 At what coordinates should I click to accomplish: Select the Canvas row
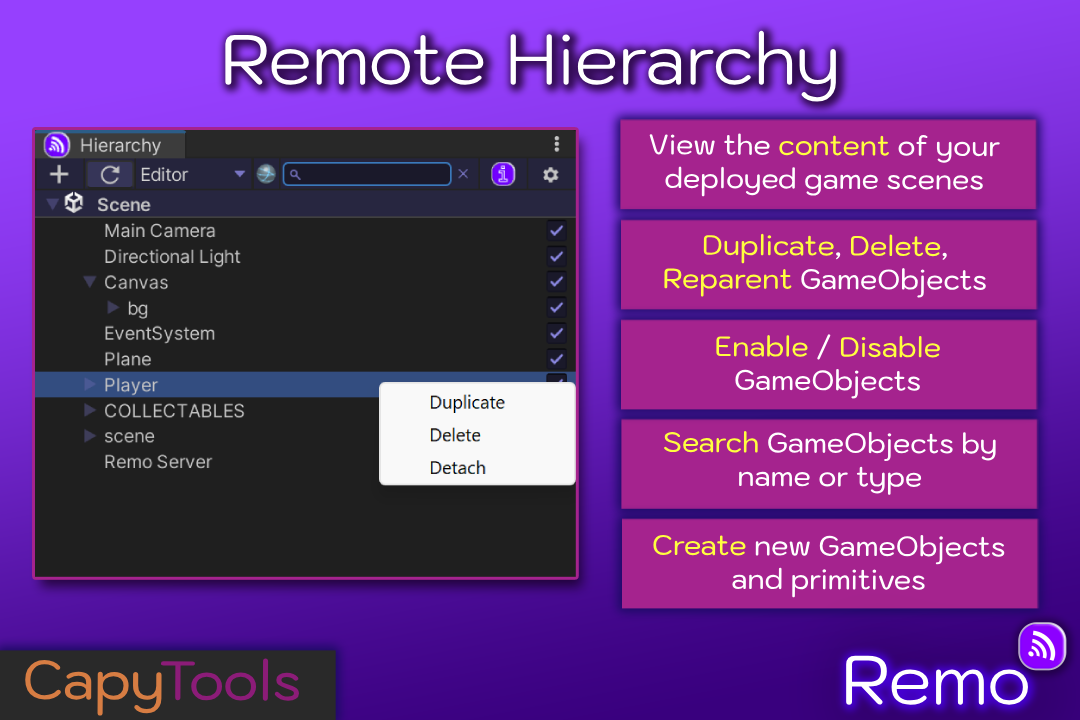coord(305,282)
